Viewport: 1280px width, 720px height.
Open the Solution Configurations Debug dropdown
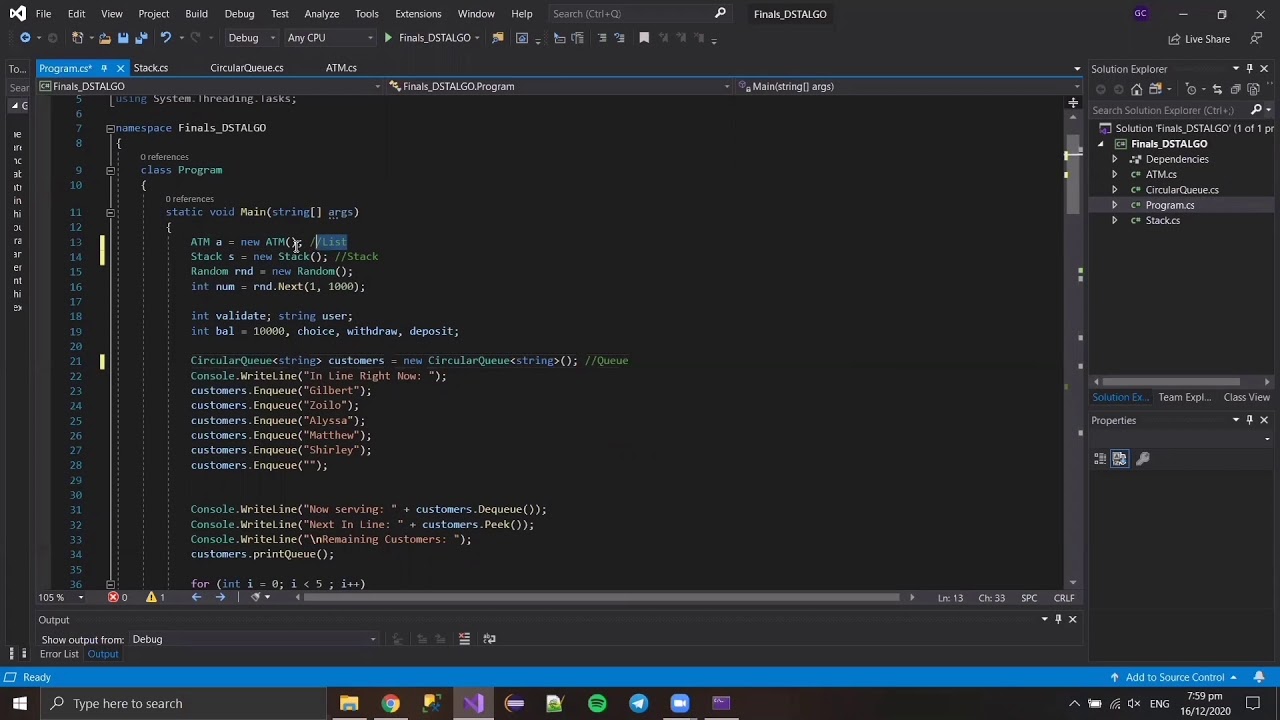click(251, 38)
